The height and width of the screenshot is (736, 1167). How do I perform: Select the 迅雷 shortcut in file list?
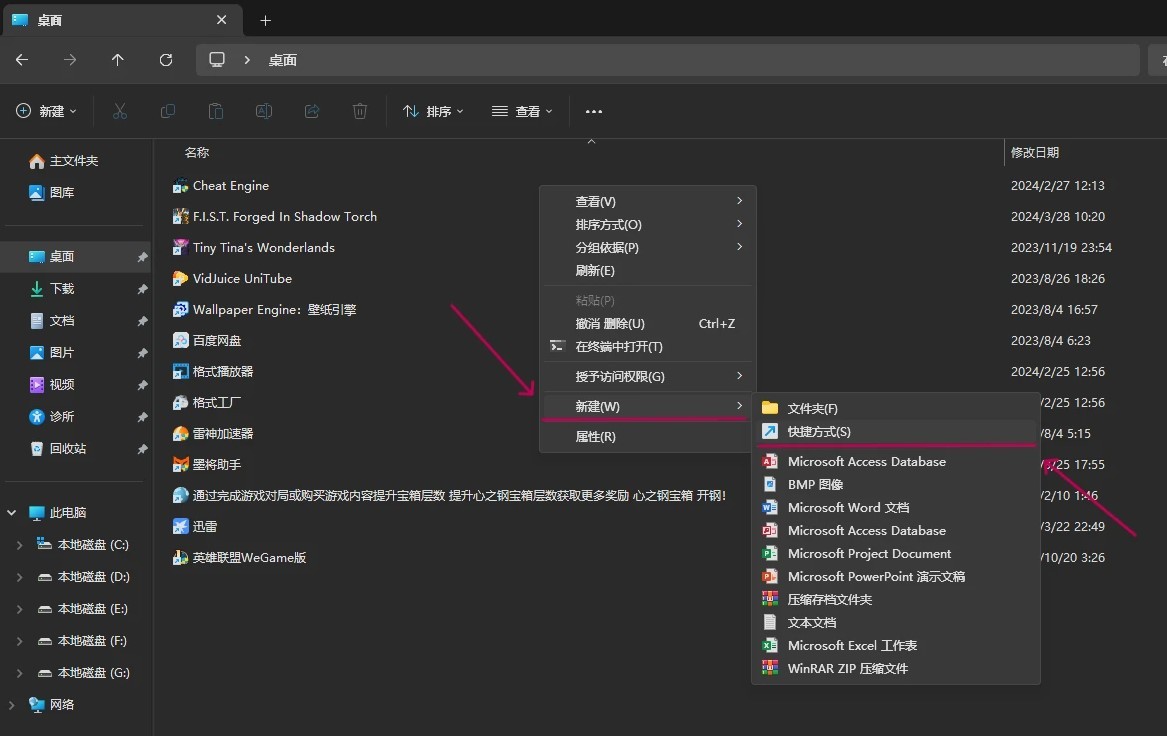pos(204,527)
